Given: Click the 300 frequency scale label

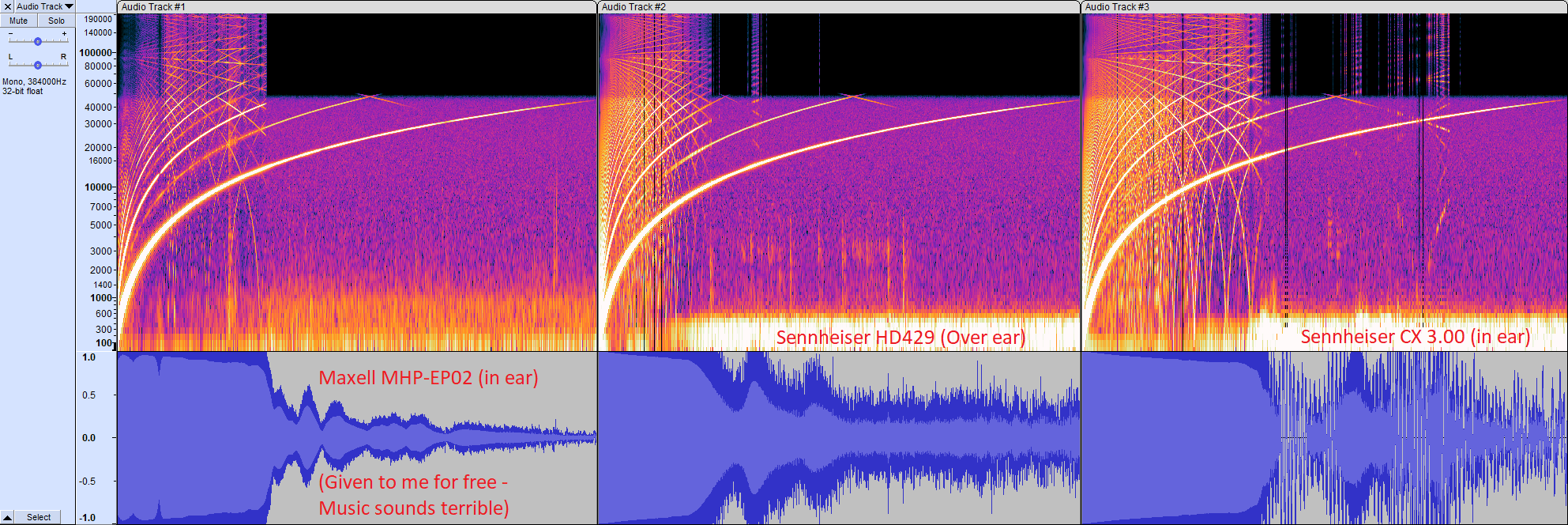Looking at the screenshot, I should point(104,330).
